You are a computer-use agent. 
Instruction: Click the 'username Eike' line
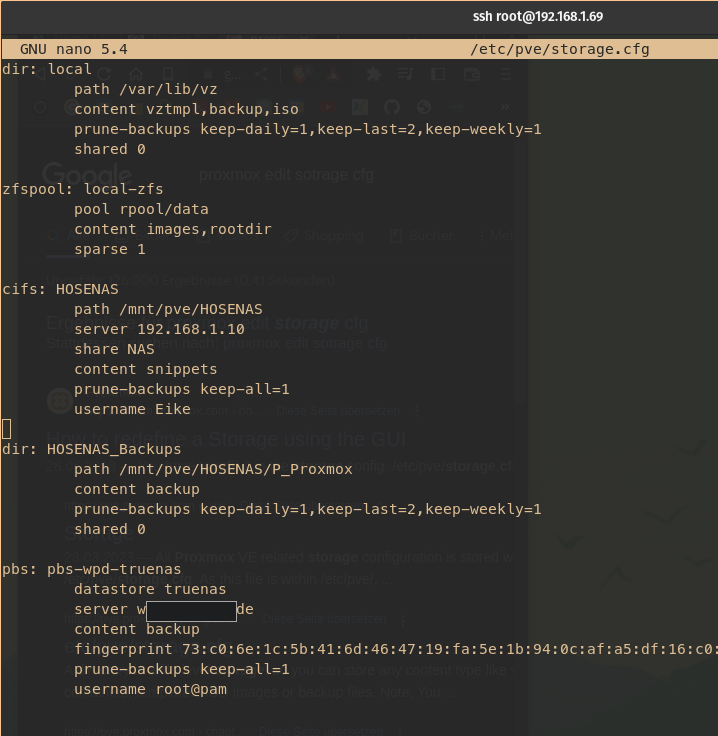[132, 409]
